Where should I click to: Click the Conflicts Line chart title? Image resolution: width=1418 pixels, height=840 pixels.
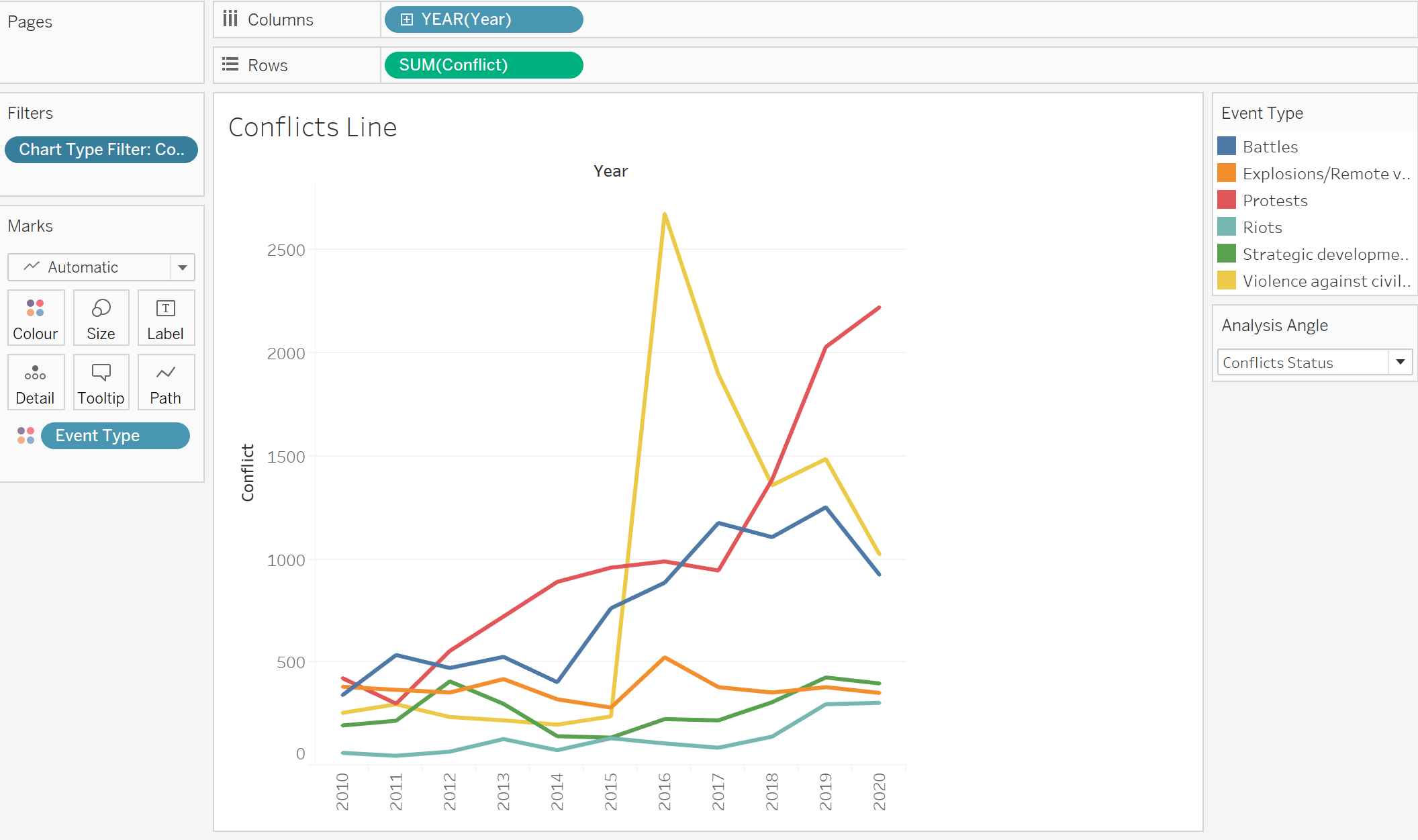(x=313, y=128)
